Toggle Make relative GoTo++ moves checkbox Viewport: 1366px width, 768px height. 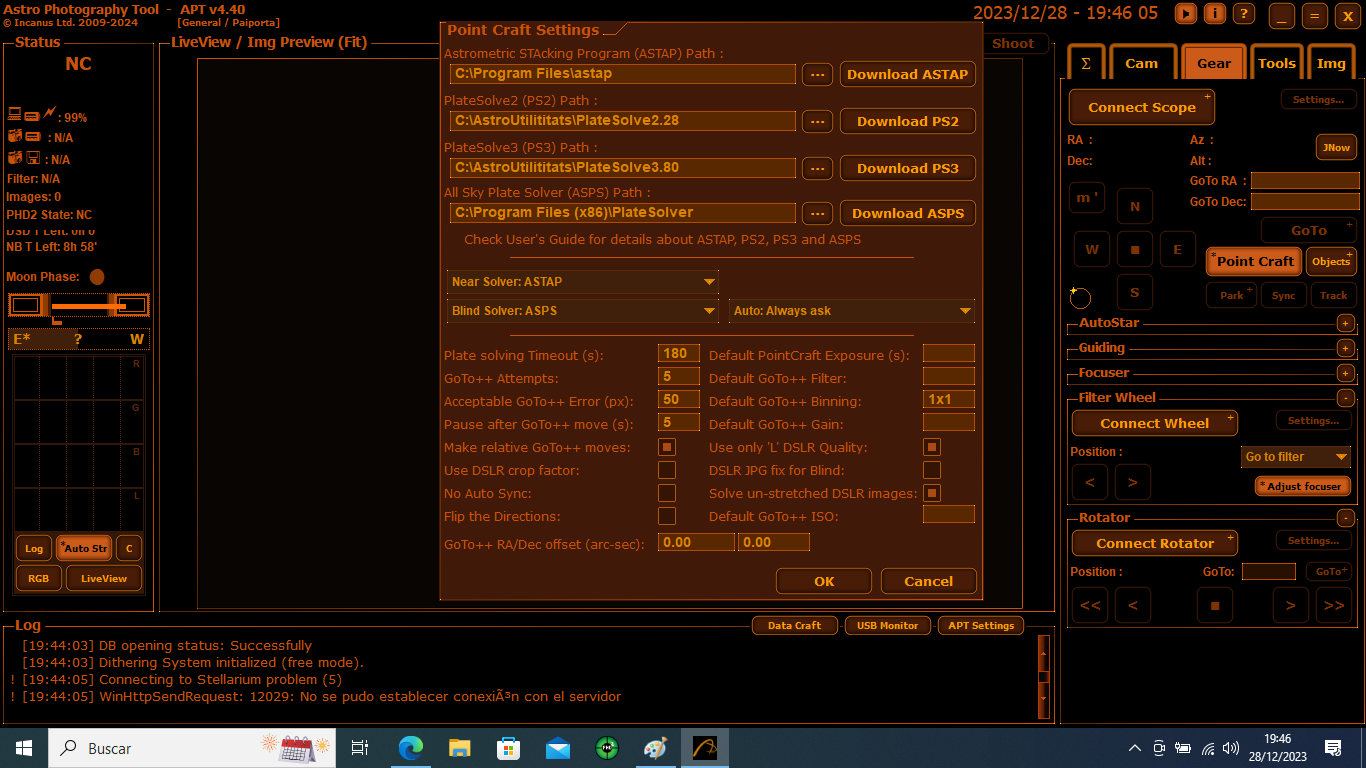click(667, 447)
